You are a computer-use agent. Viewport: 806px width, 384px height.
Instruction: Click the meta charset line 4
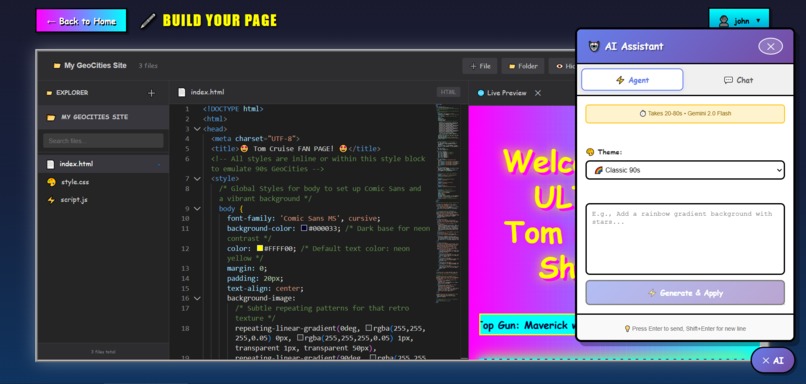coord(255,139)
